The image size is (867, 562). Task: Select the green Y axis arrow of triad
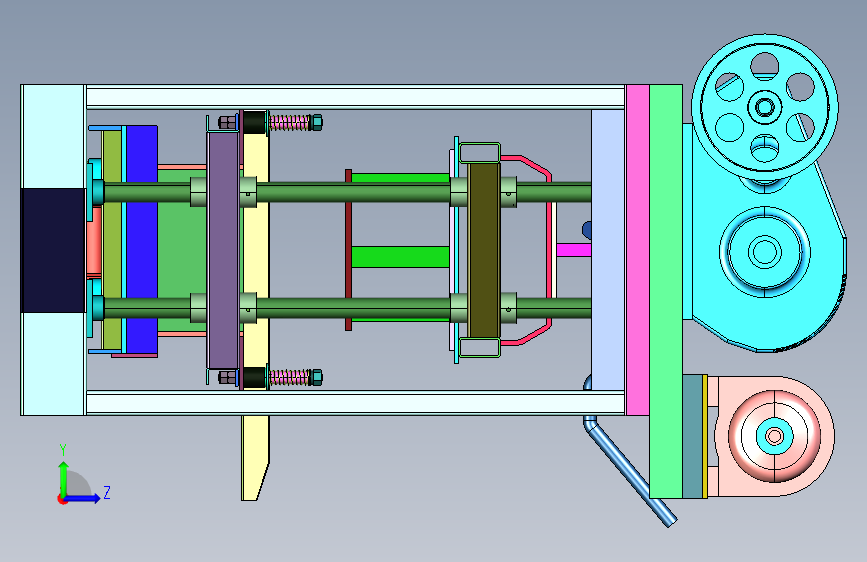point(64,478)
